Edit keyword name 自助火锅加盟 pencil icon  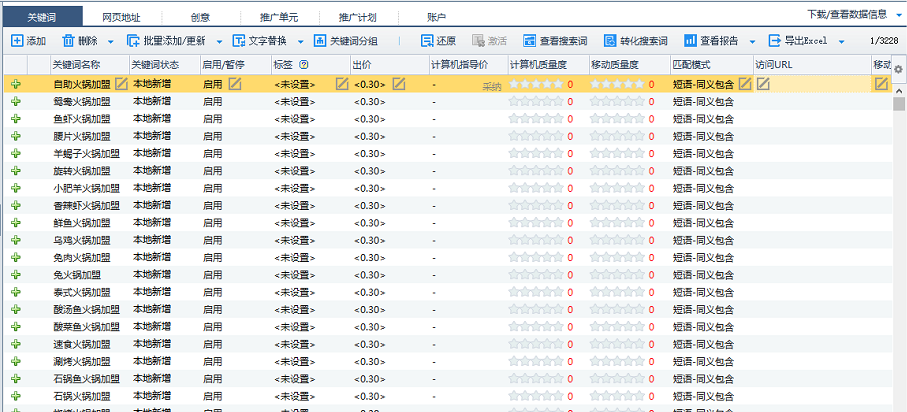pos(121,84)
